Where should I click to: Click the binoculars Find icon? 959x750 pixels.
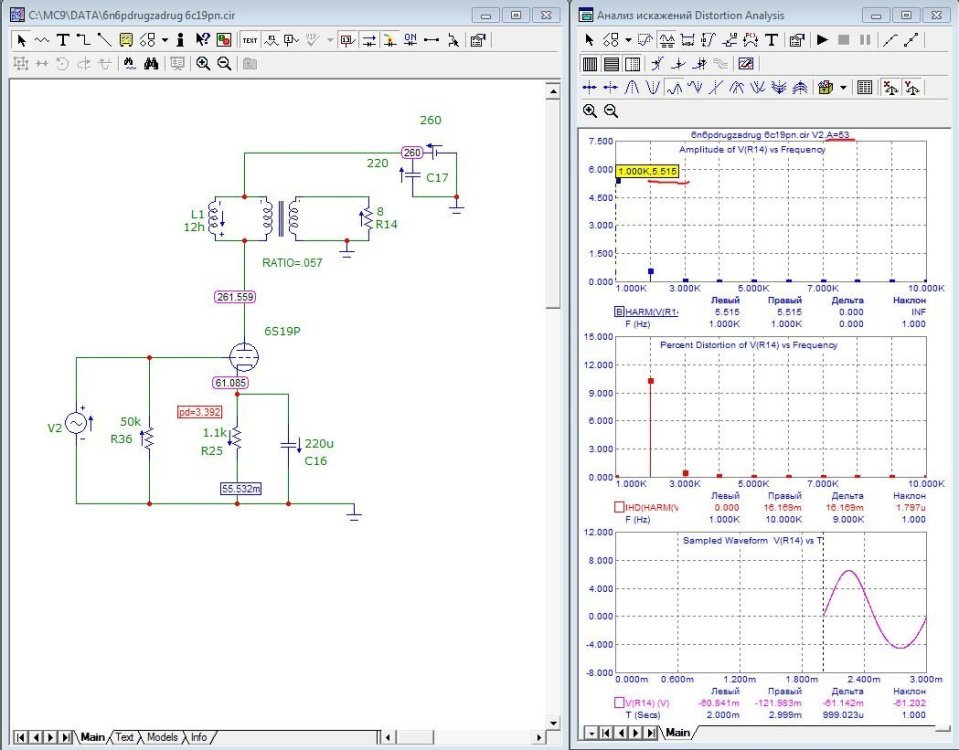pyautogui.click(x=152, y=63)
